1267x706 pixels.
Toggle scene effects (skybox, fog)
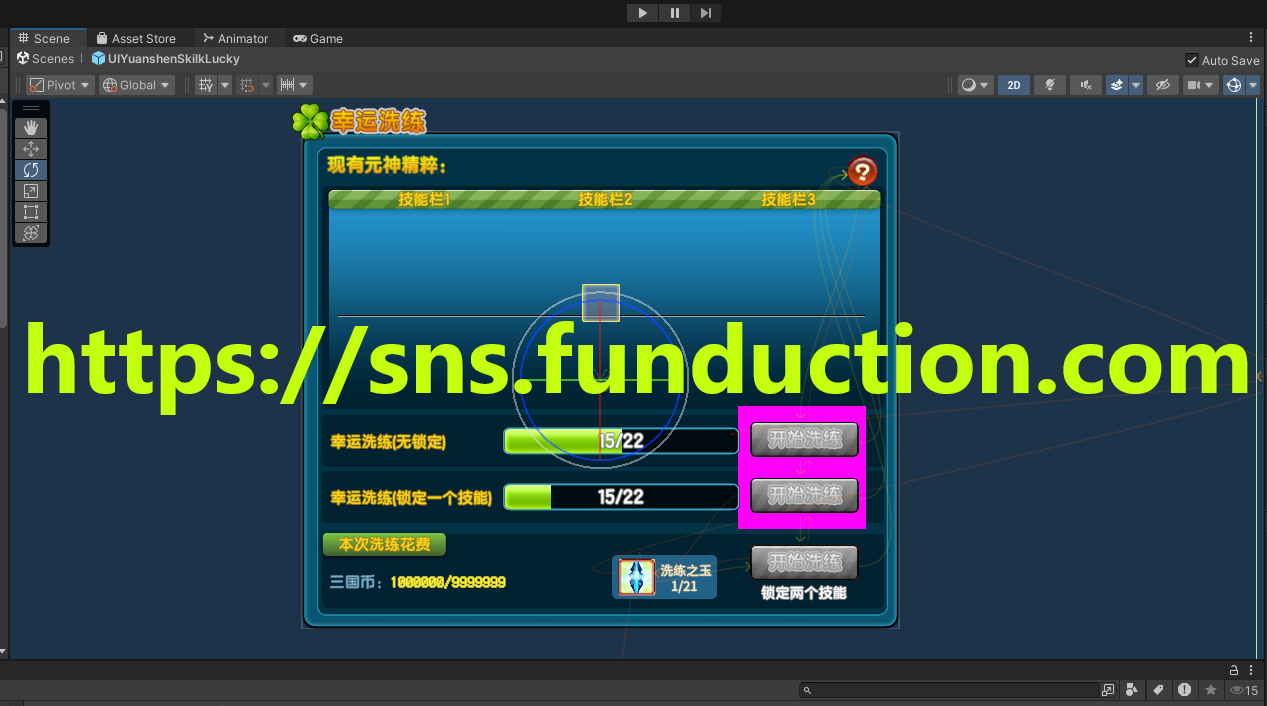pos(1117,85)
